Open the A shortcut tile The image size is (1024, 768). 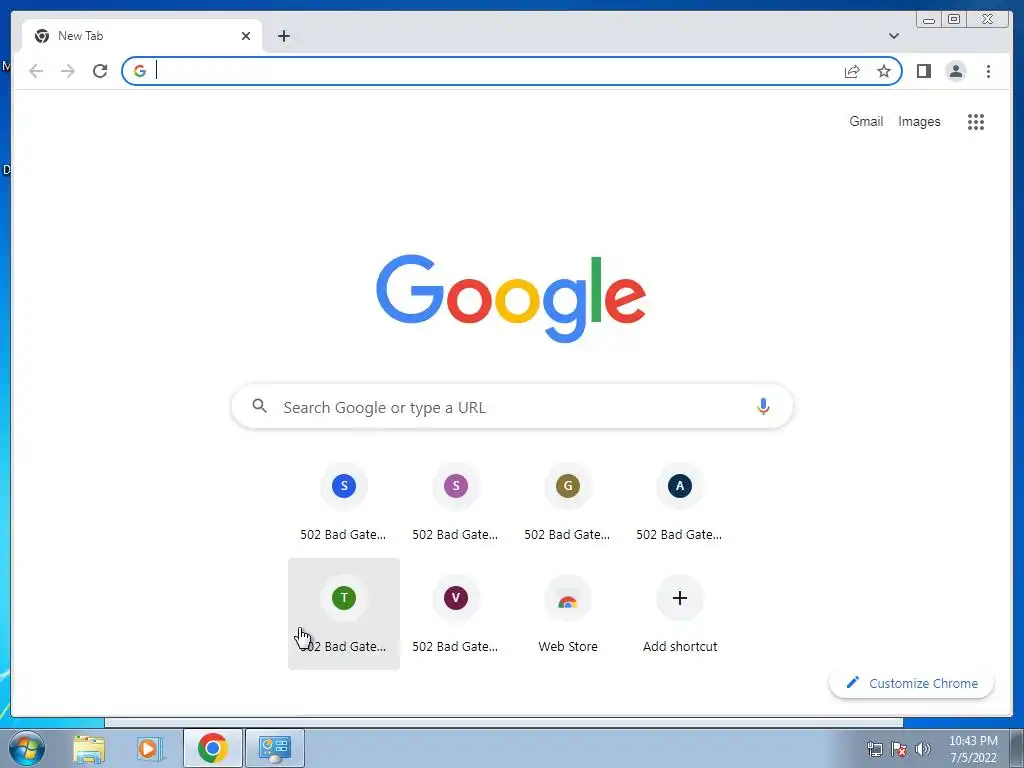pos(679,502)
